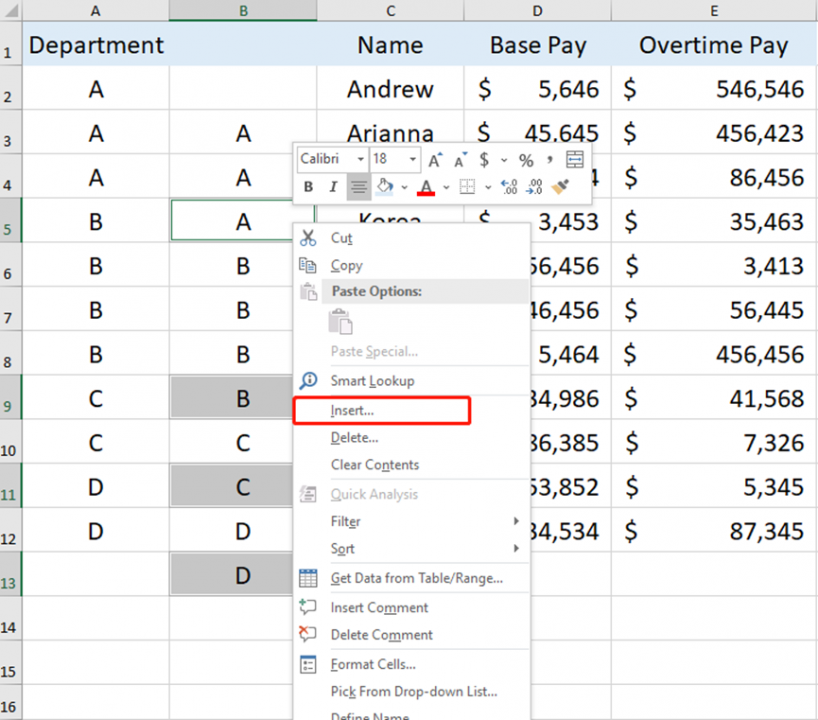Select column B header

pyautogui.click(x=243, y=10)
